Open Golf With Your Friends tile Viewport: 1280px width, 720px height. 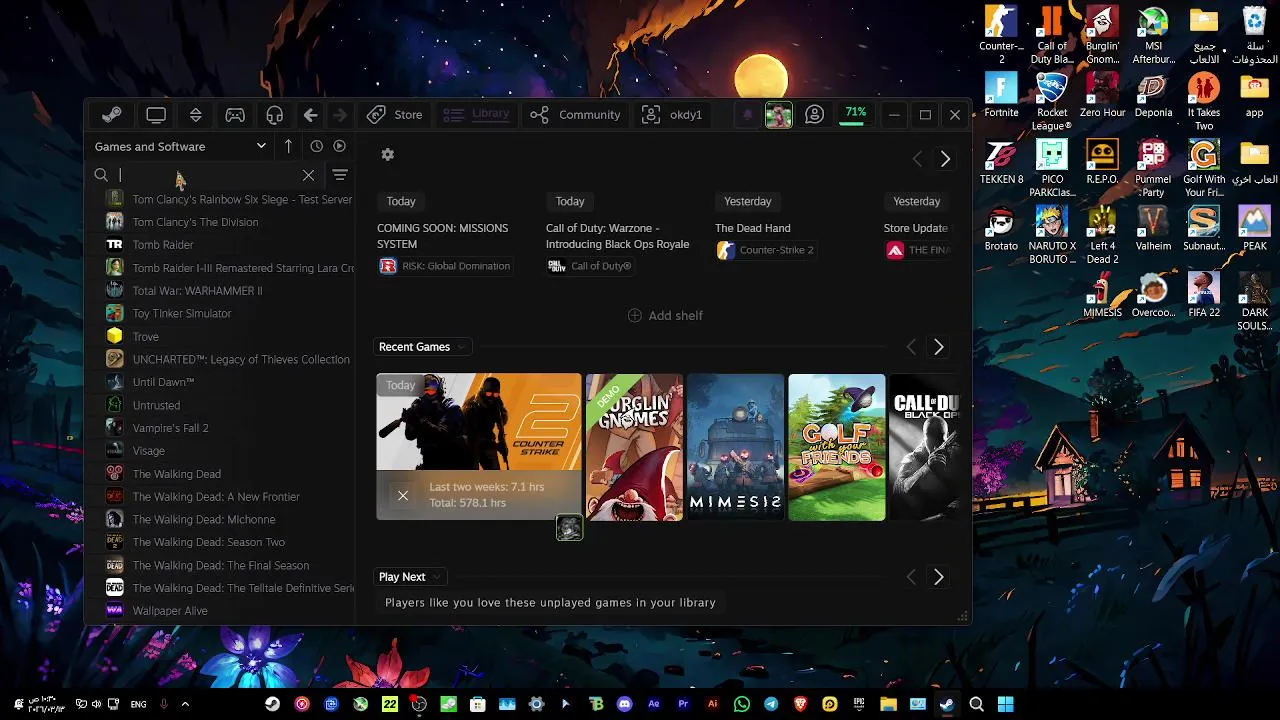[x=836, y=447]
